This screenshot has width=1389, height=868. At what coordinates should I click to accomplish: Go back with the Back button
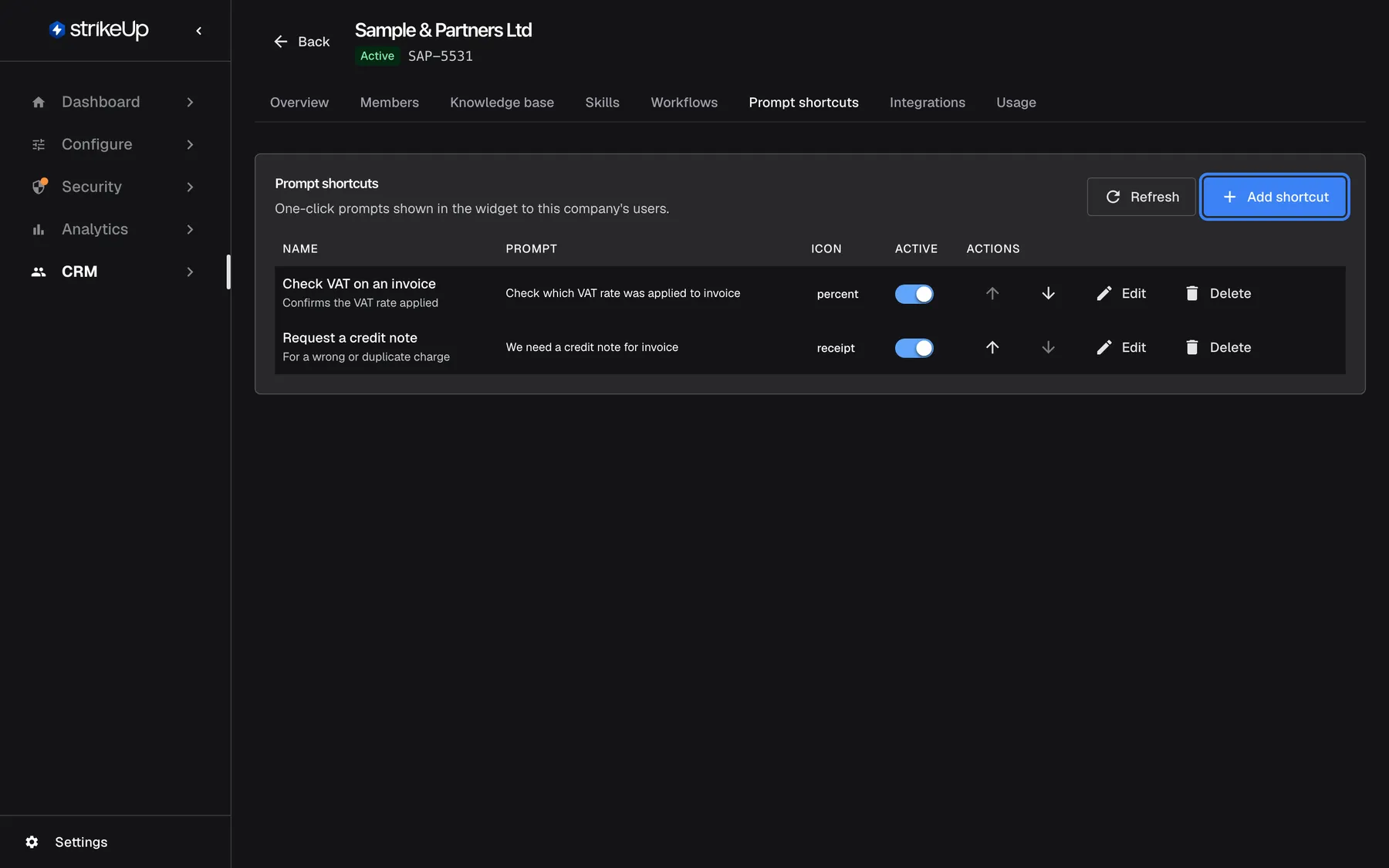coord(302,42)
